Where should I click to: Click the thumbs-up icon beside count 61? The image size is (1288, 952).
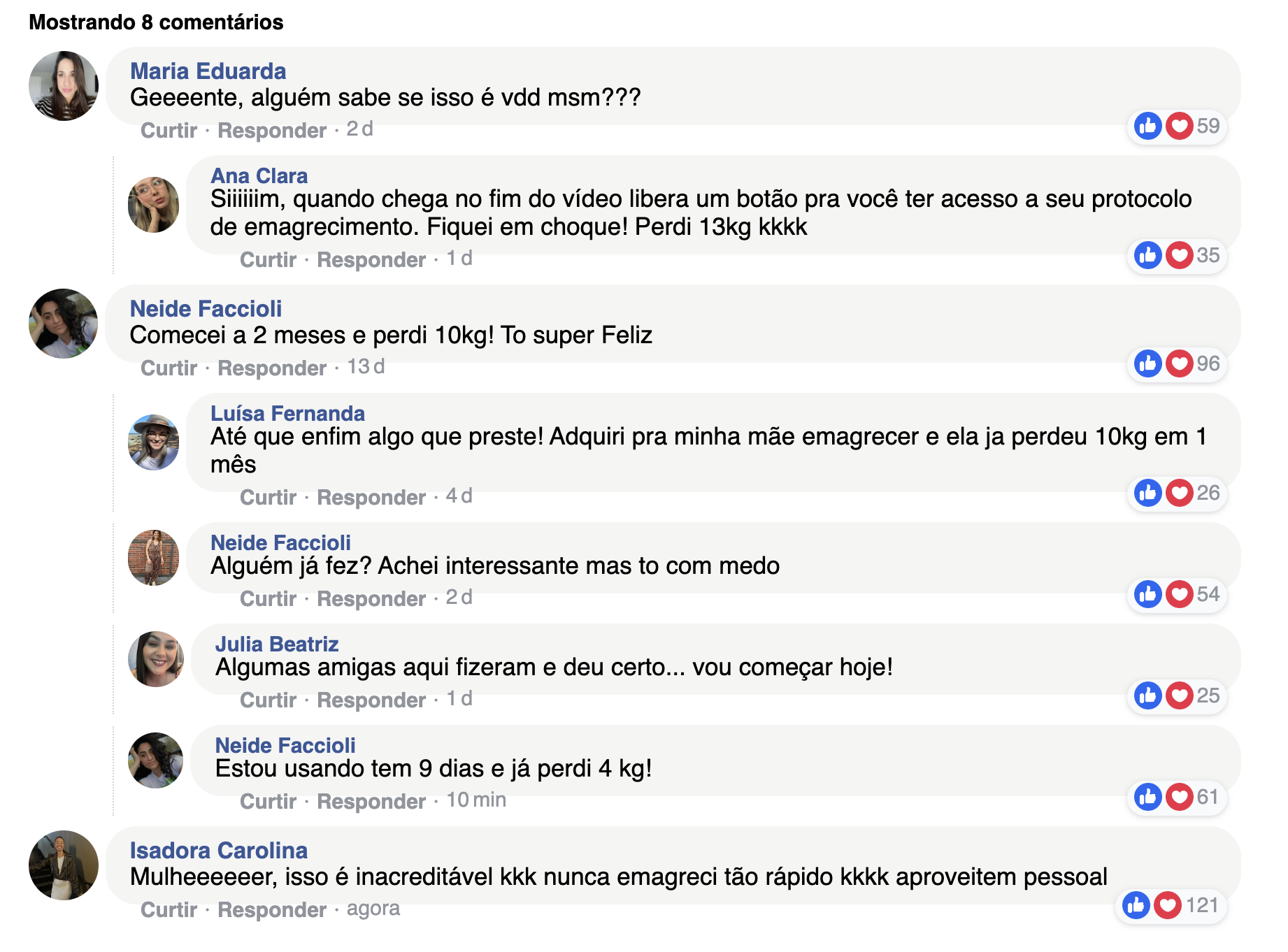pos(1147,798)
